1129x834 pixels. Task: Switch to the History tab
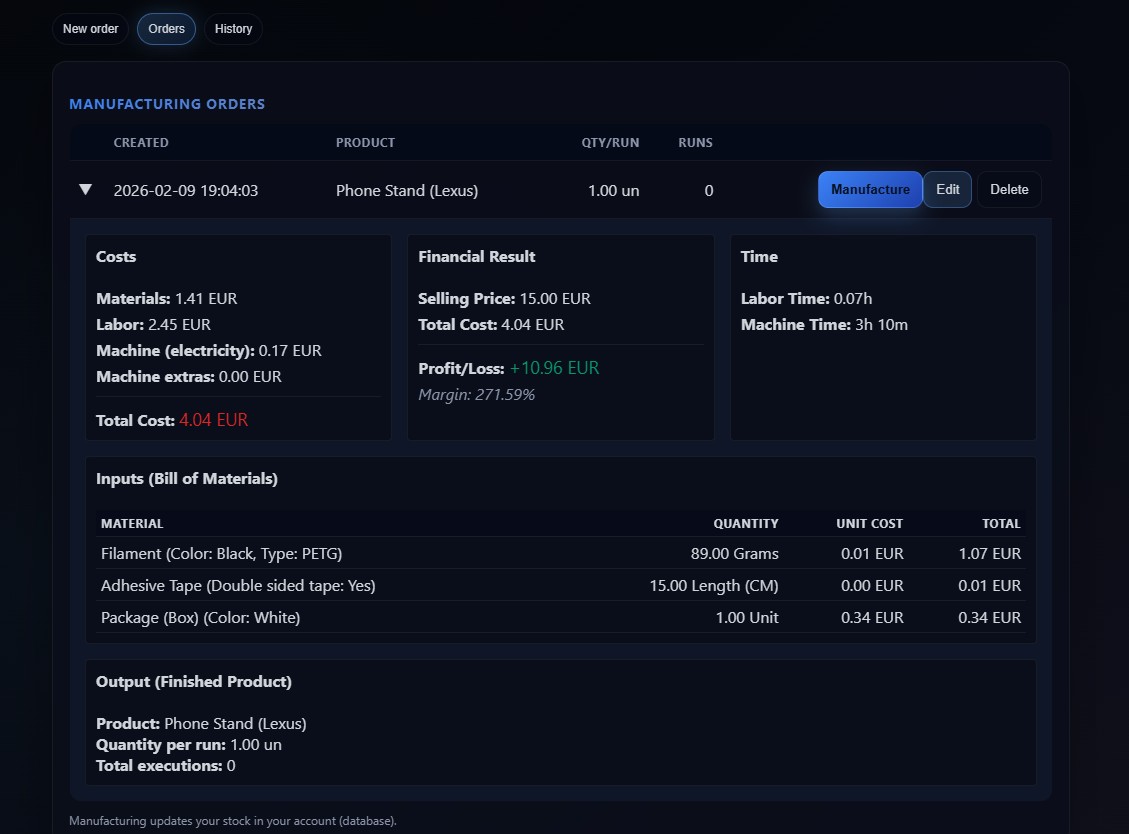click(233, 29)
